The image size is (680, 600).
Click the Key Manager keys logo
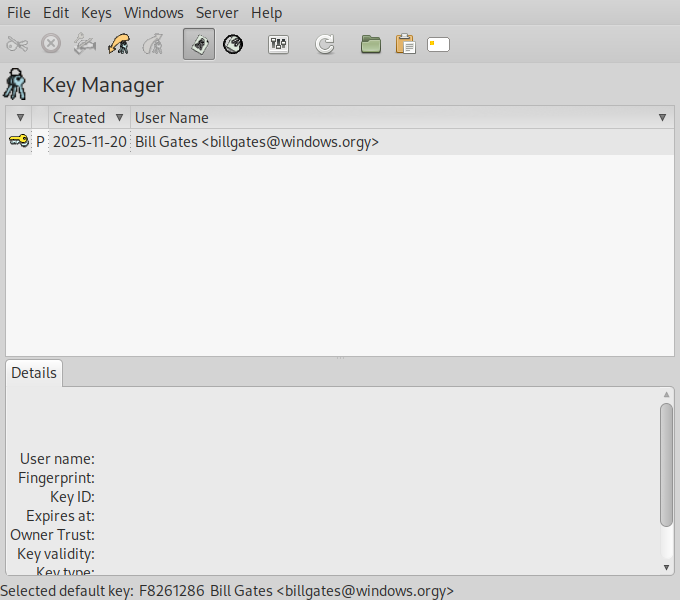[15, 84]
